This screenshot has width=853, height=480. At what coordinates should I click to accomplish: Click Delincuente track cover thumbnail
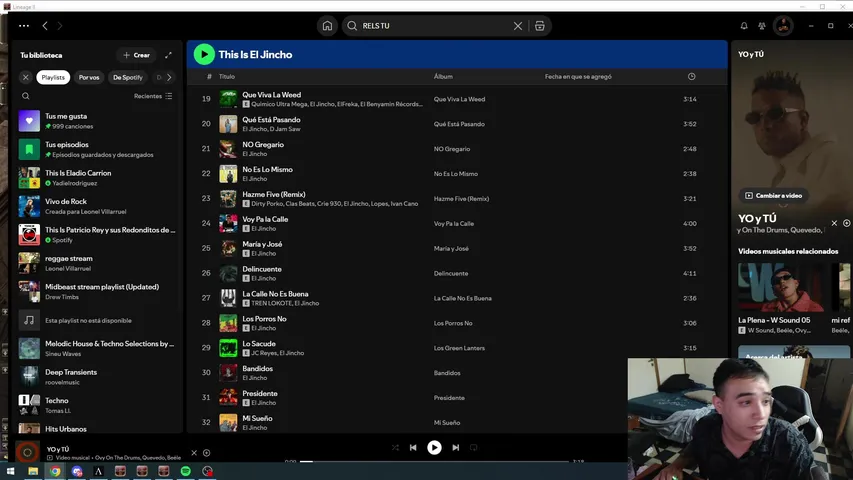pyautogui.click(x=228, y=273)
